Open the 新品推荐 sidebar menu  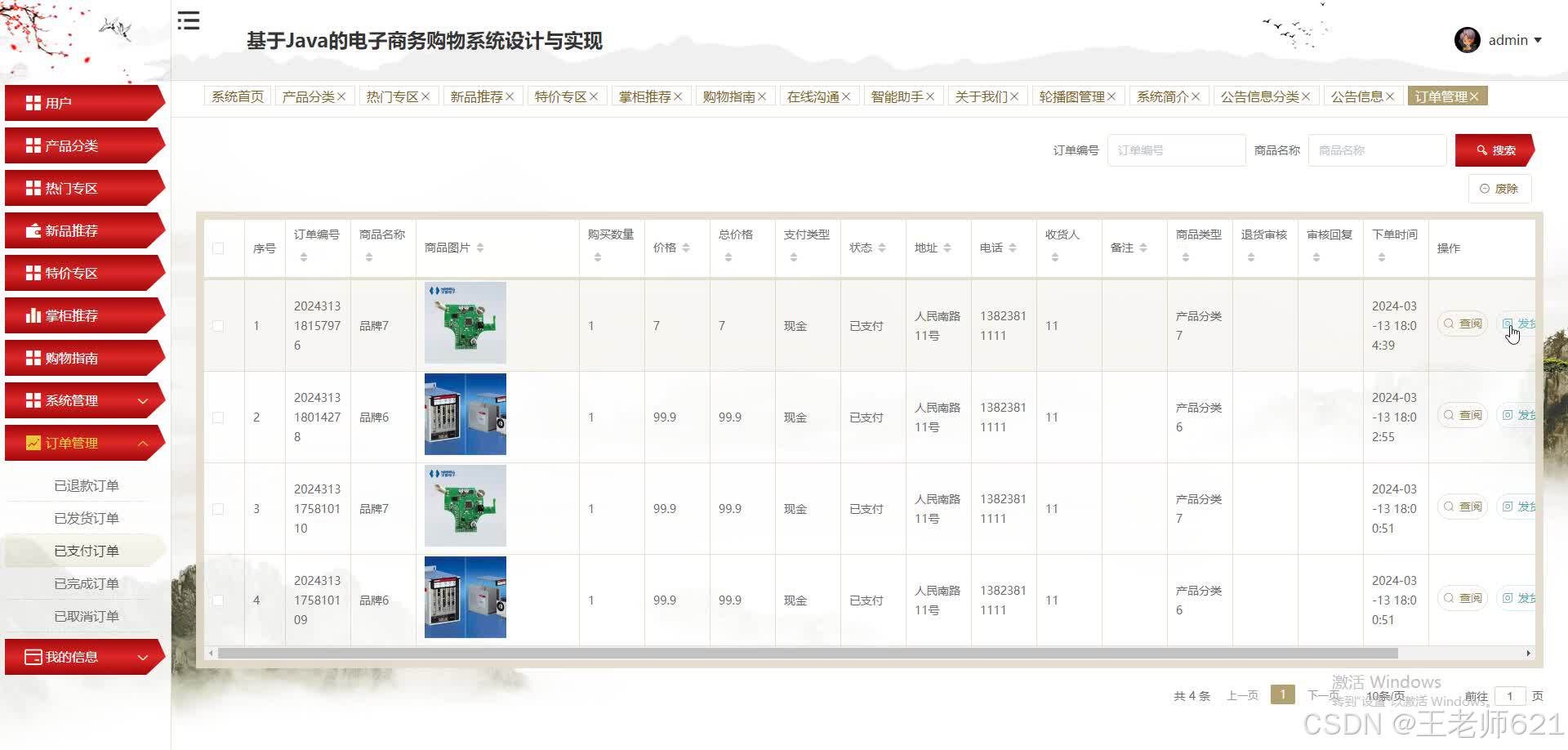coord(85,230)
